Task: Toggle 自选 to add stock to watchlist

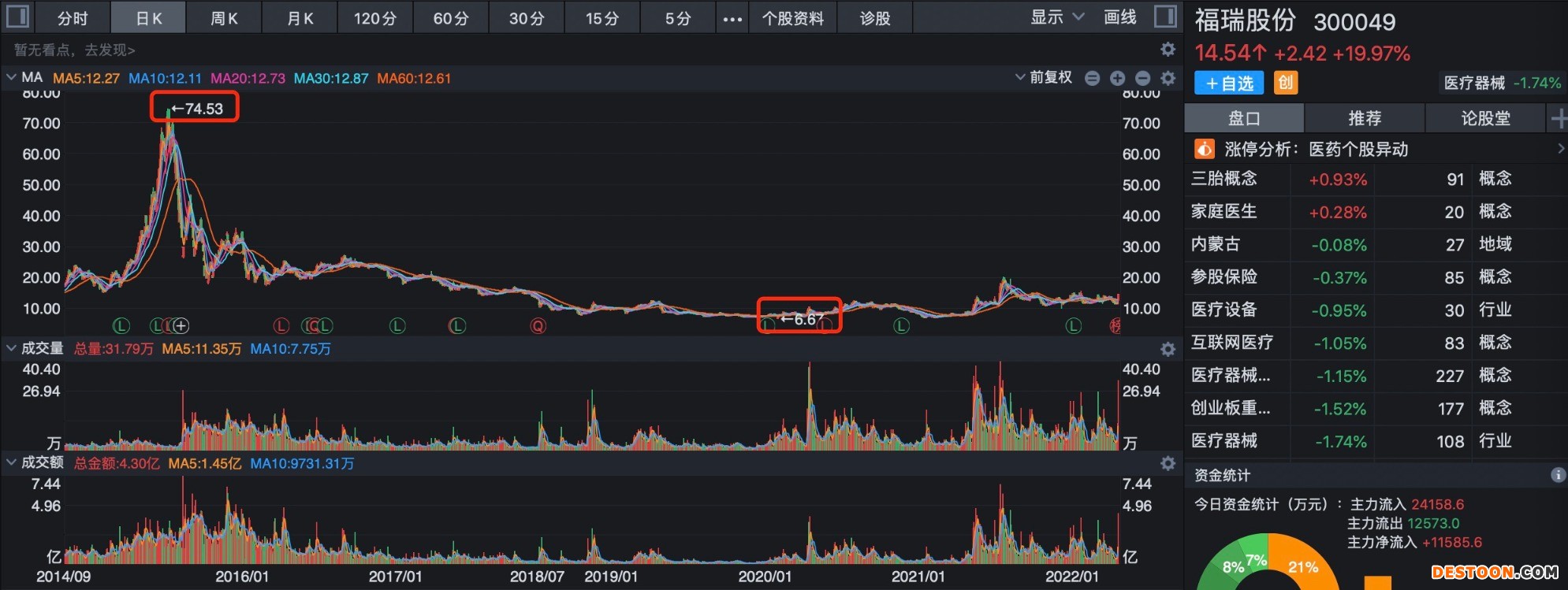Action: click(1228, 83)
